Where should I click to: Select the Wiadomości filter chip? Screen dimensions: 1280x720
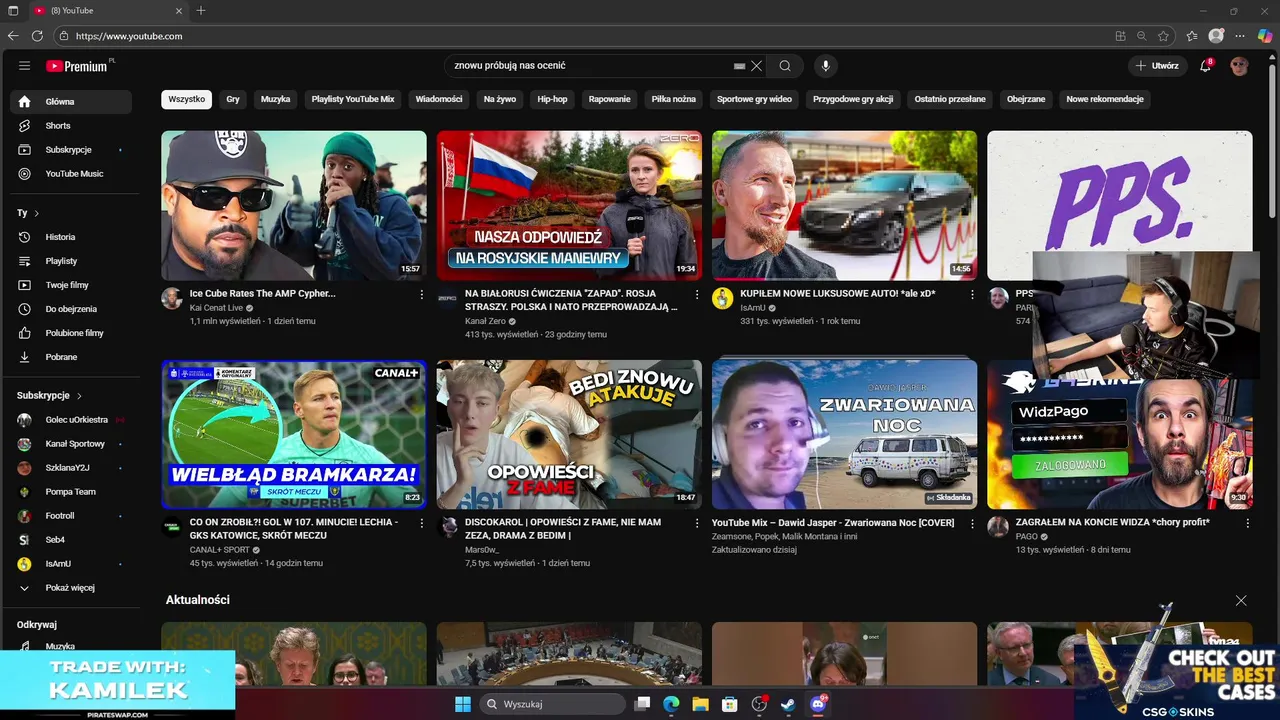439,99
